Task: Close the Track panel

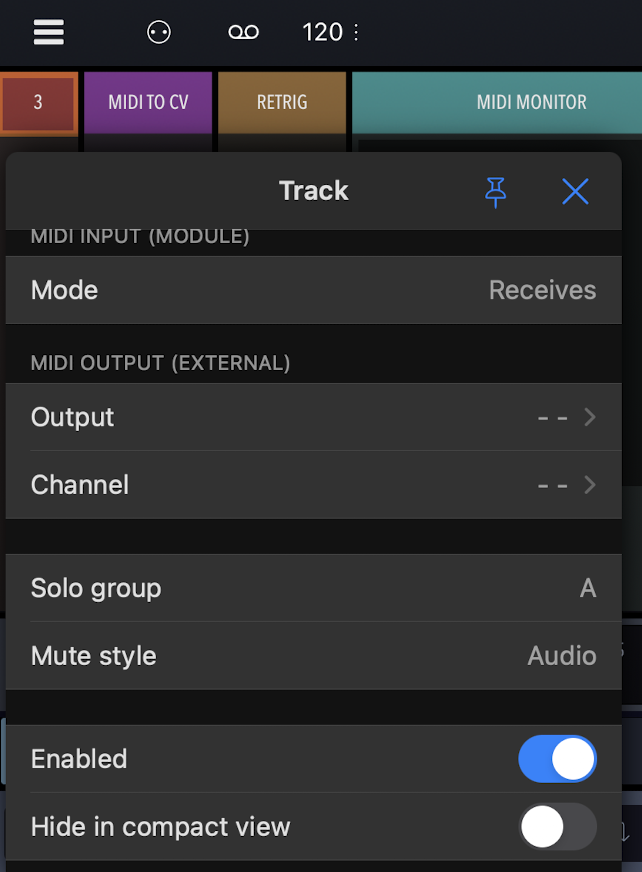Action: click(575, 191)
